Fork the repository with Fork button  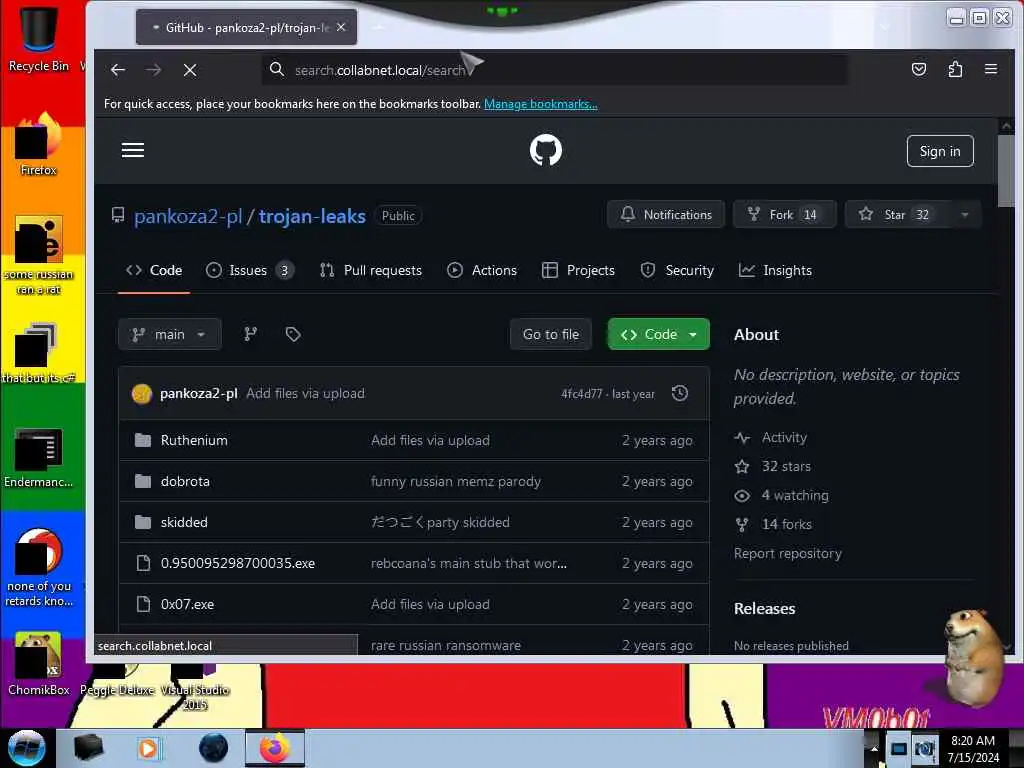click(784, 214)
